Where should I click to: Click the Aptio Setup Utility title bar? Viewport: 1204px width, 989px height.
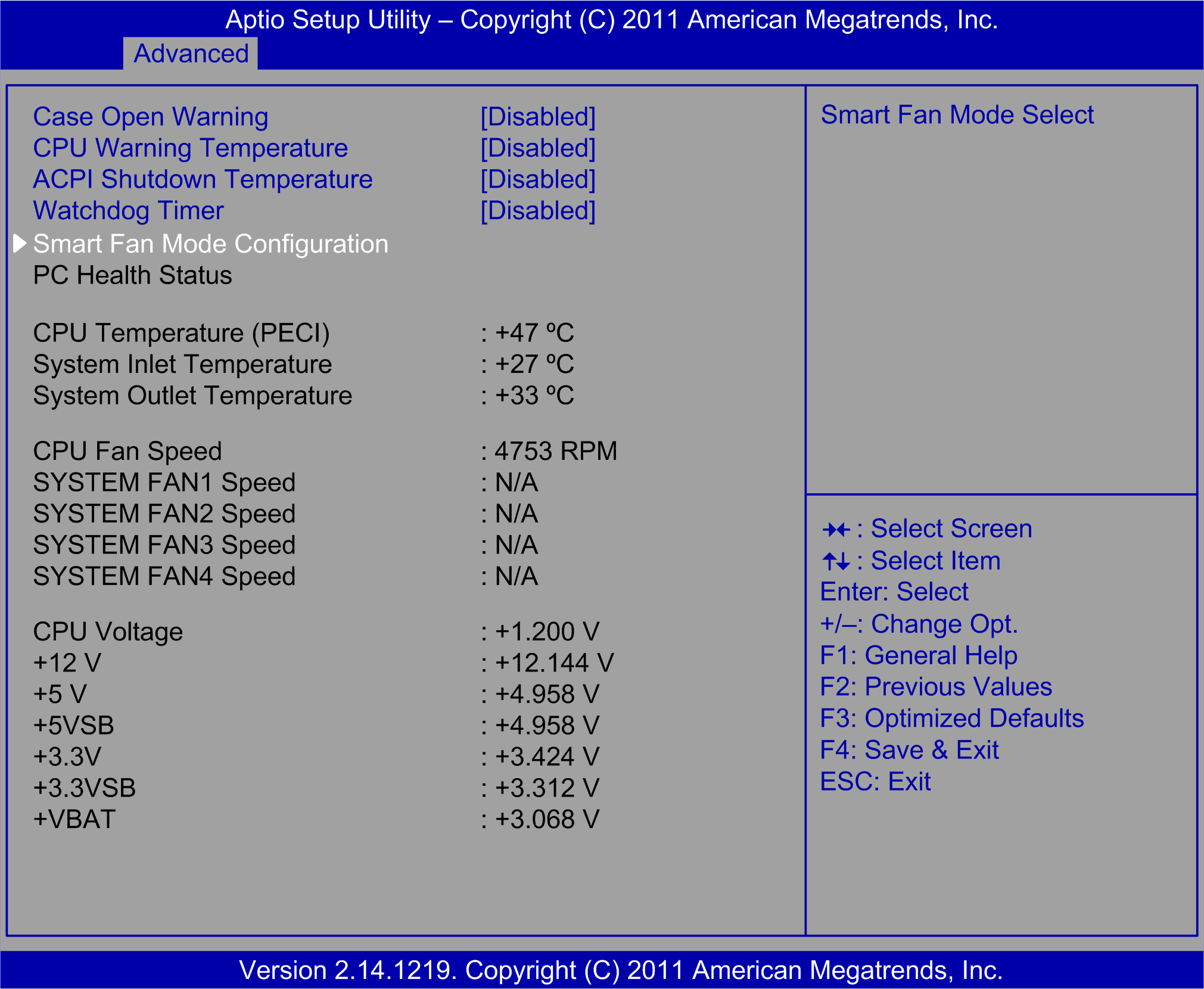602,20
